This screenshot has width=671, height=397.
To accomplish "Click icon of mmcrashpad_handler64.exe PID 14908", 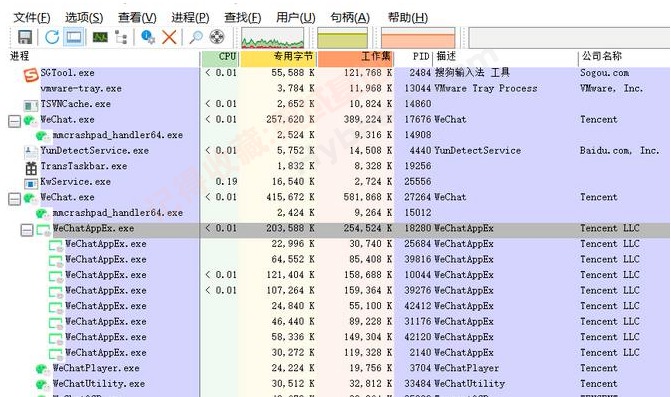I will (42, 136).
